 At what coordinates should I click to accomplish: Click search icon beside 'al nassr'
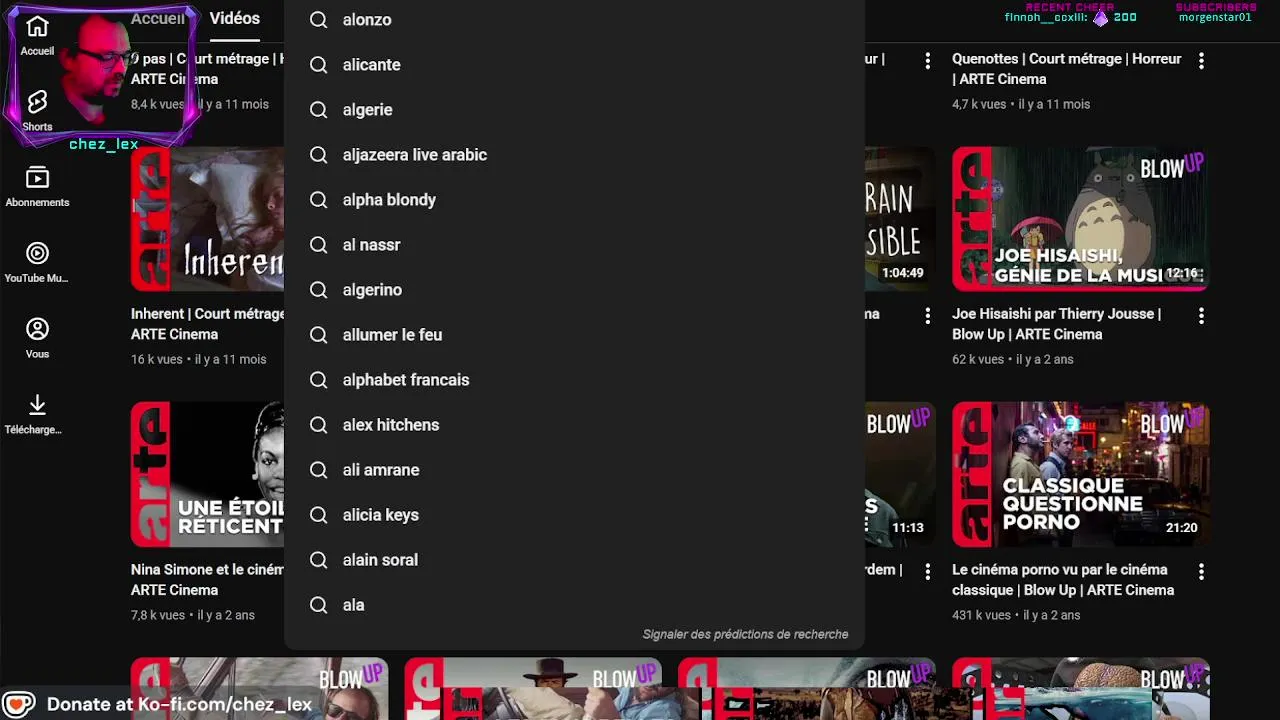coord(319,245)
